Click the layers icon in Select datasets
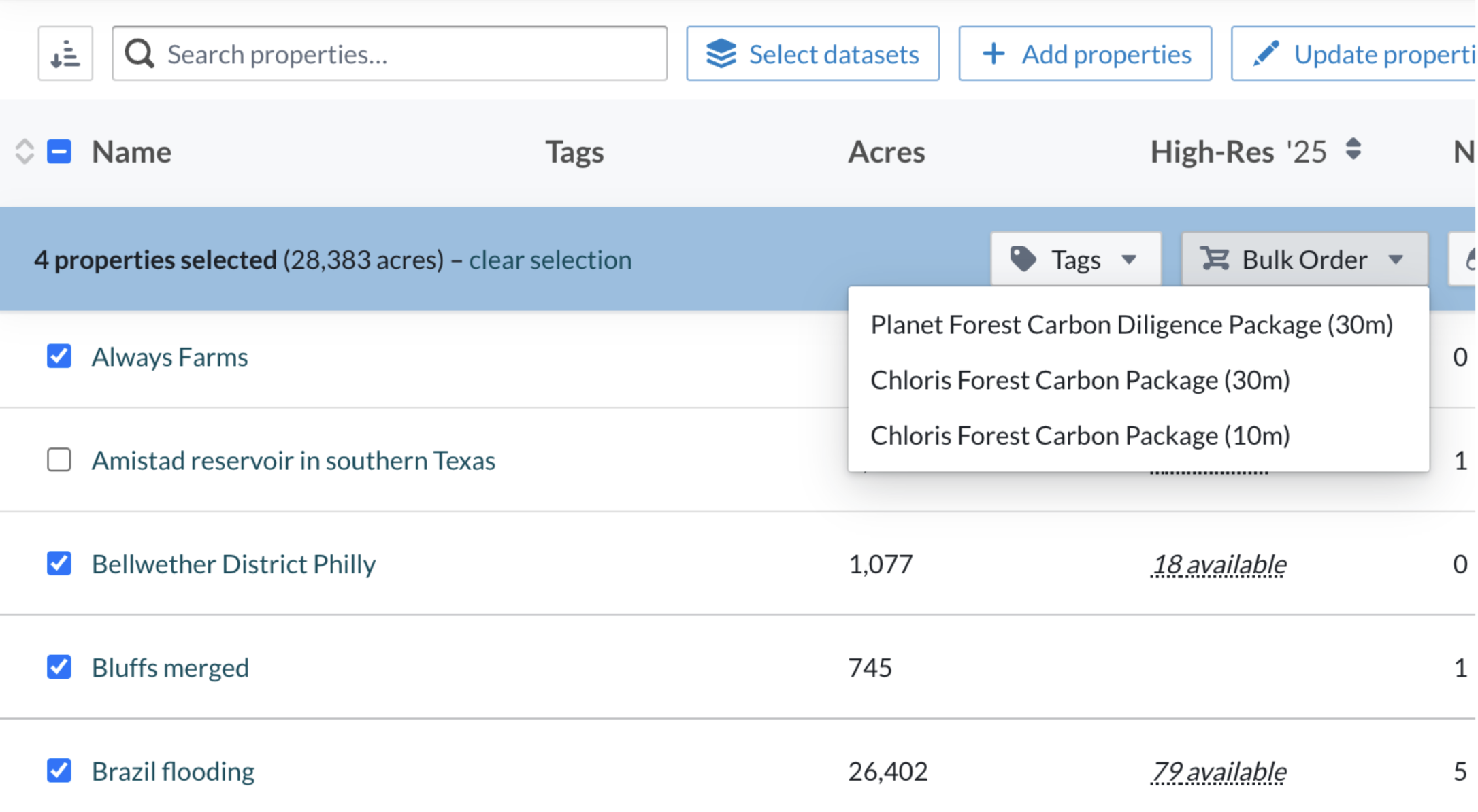 721,54
